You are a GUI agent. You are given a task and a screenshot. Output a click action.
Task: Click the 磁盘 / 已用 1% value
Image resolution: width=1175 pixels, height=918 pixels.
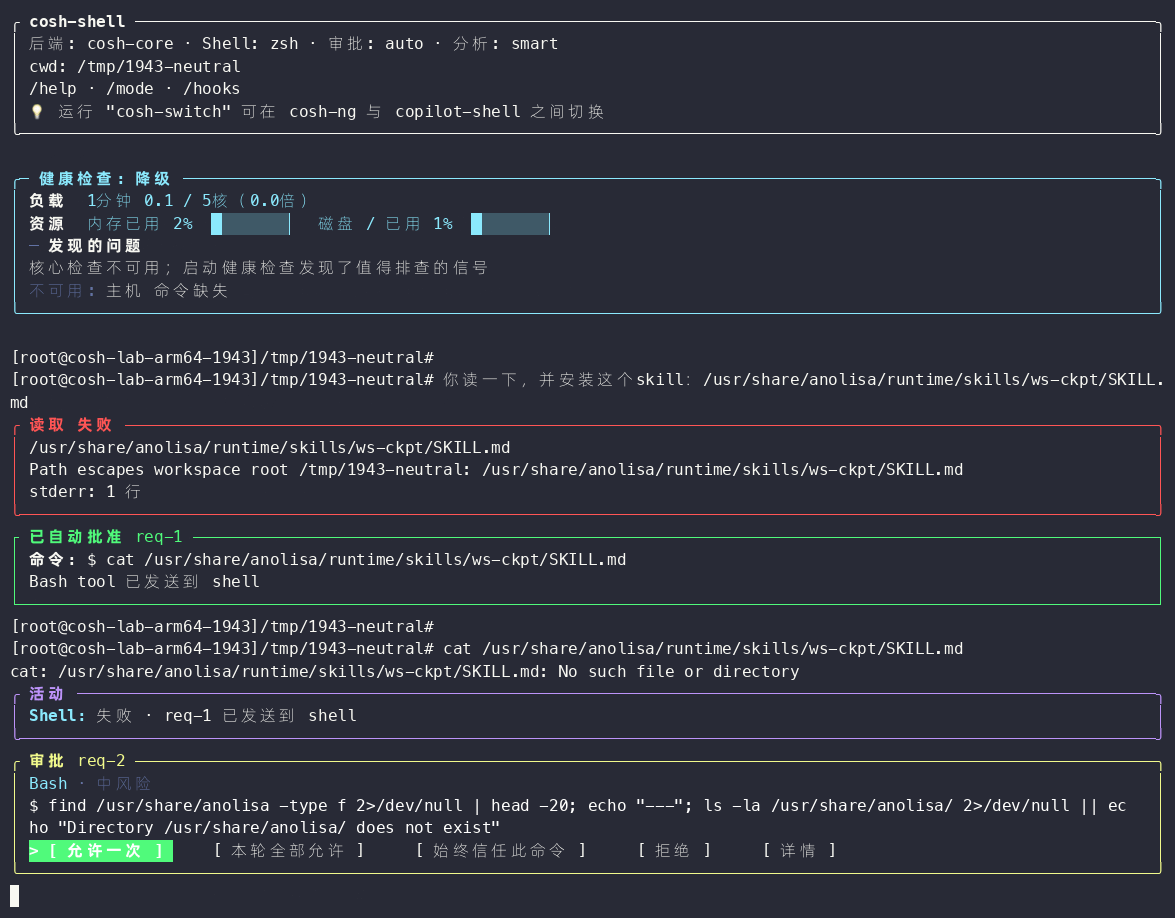385,224
